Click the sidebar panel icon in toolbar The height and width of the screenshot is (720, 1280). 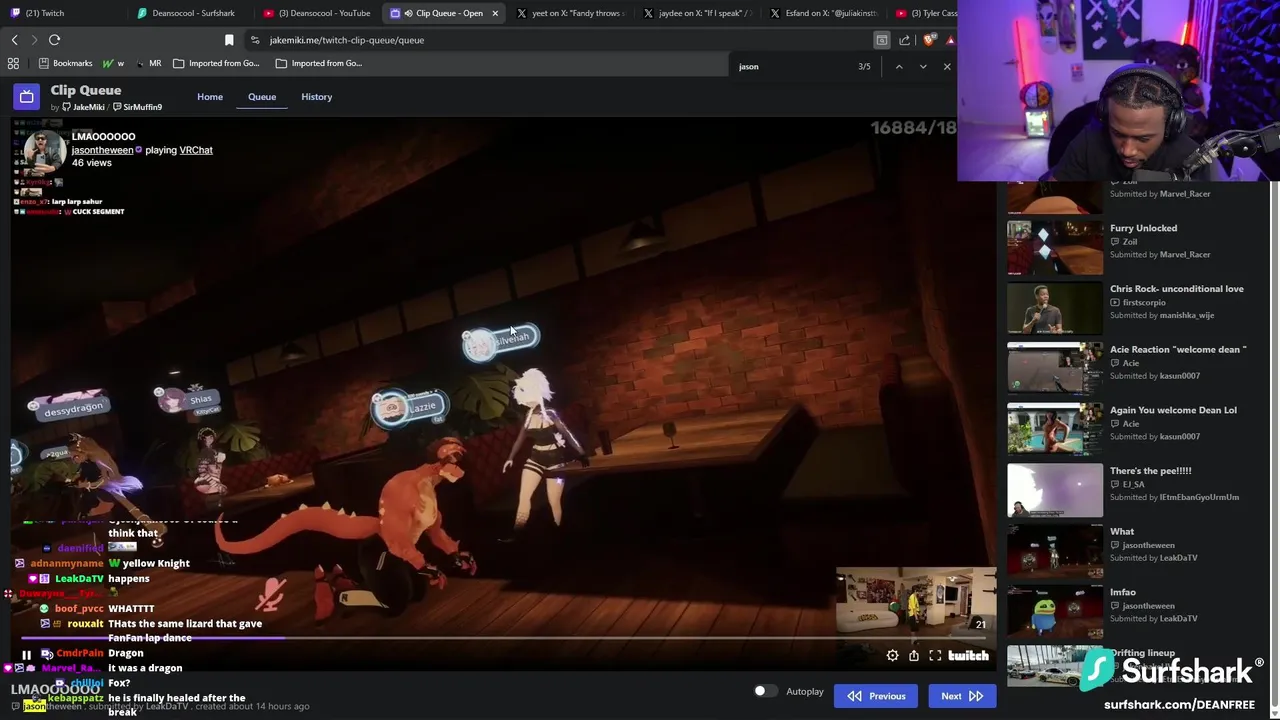881,40
